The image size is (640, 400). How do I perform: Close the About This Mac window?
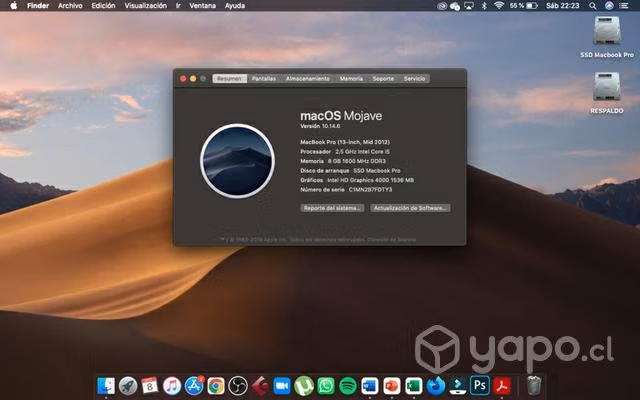coord(183,78)
